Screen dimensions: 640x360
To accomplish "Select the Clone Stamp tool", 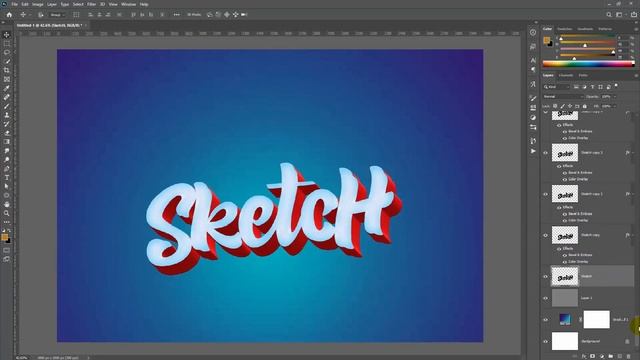I will [7, 115].
